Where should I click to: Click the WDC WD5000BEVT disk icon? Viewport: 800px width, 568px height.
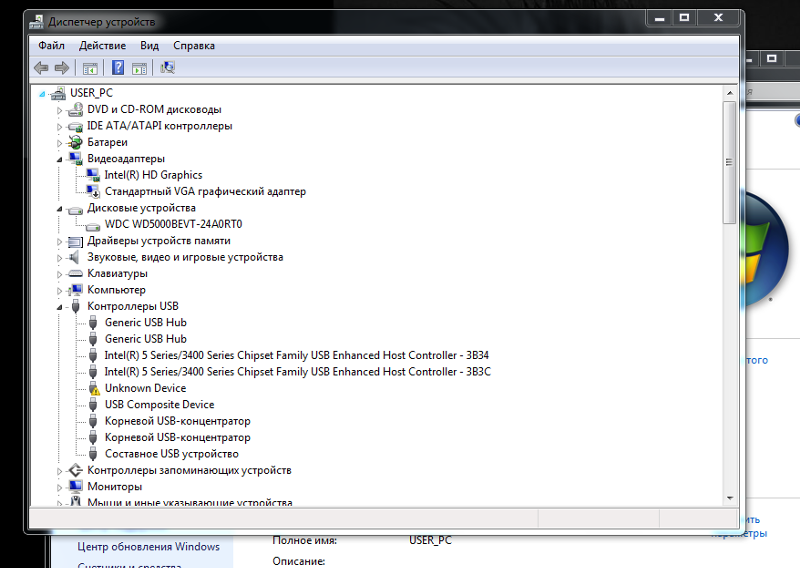tap(93, 225)
